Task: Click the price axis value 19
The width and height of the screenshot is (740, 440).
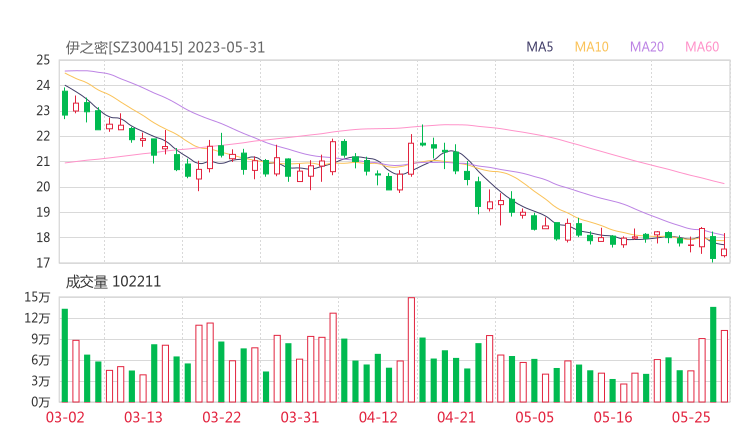Action: point(43,212)
